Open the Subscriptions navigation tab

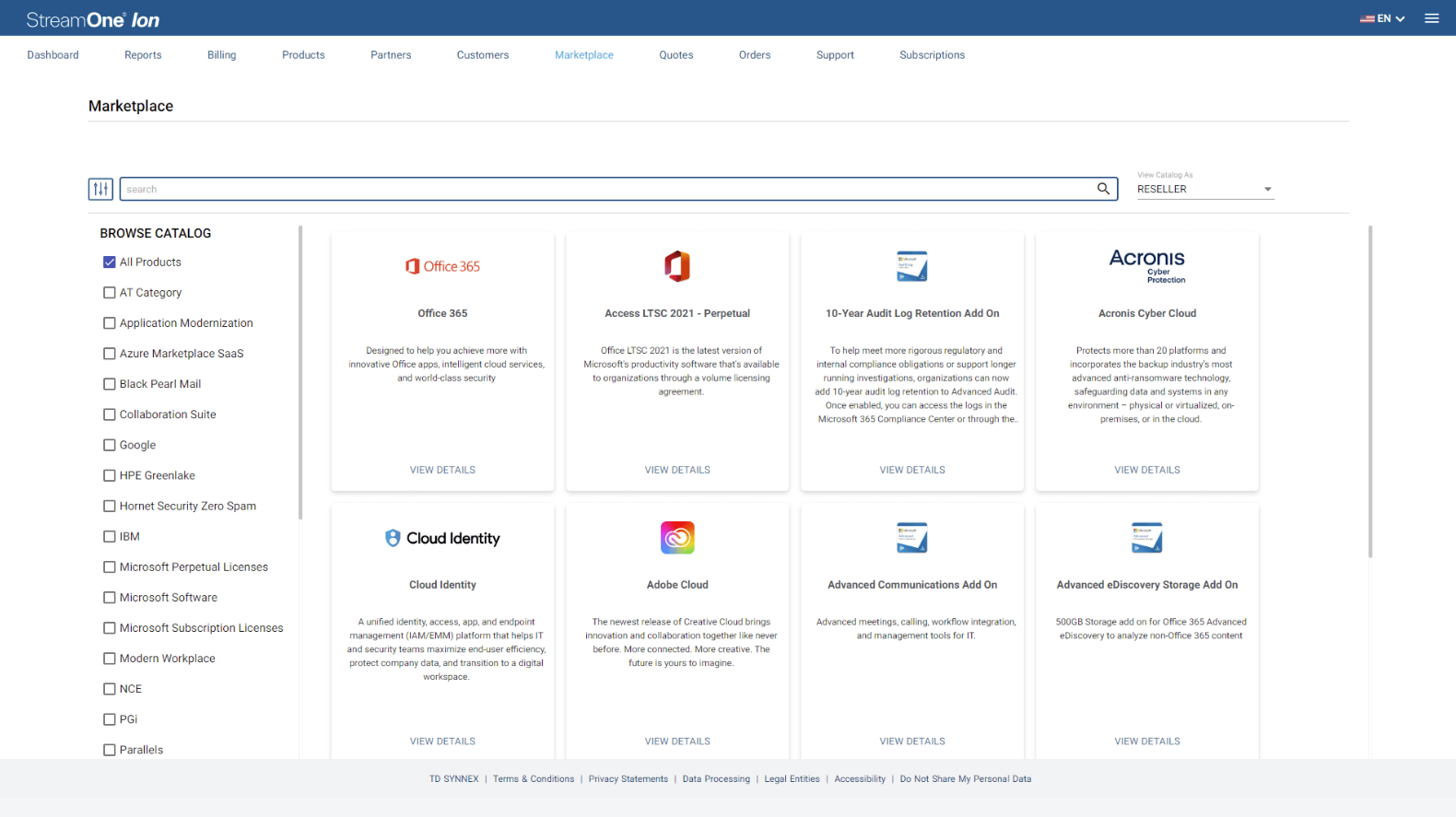[x=932, y=55]
